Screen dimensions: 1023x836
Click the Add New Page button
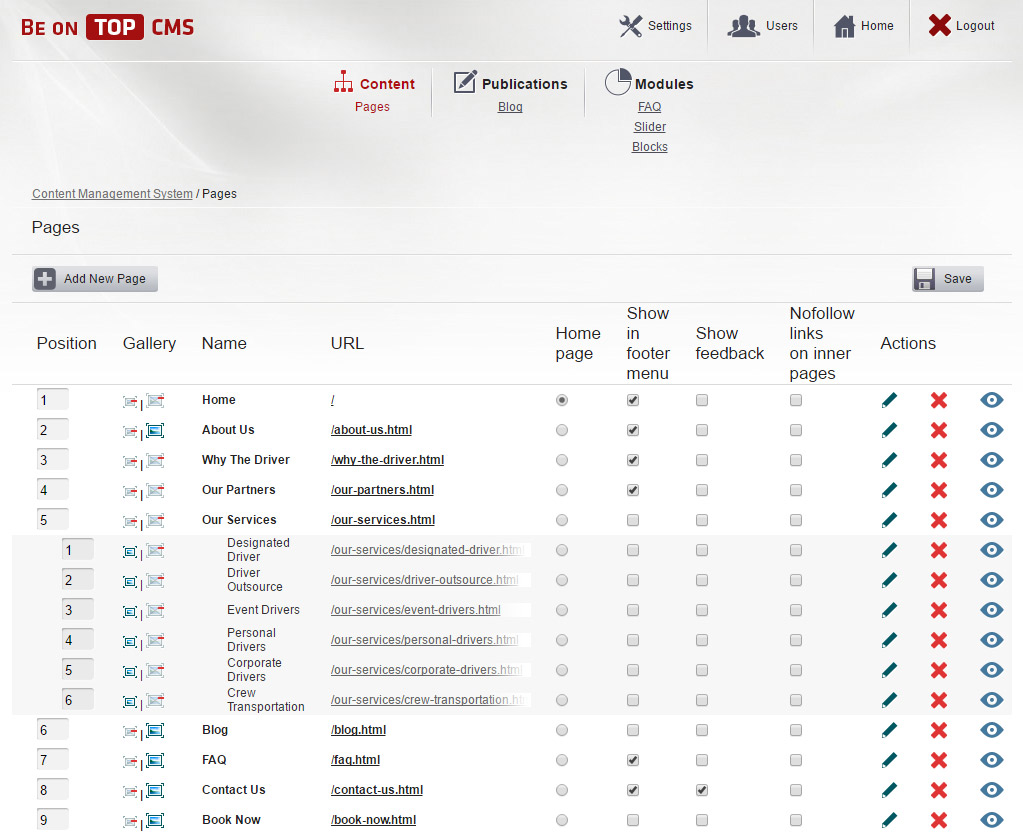point(95,279)
